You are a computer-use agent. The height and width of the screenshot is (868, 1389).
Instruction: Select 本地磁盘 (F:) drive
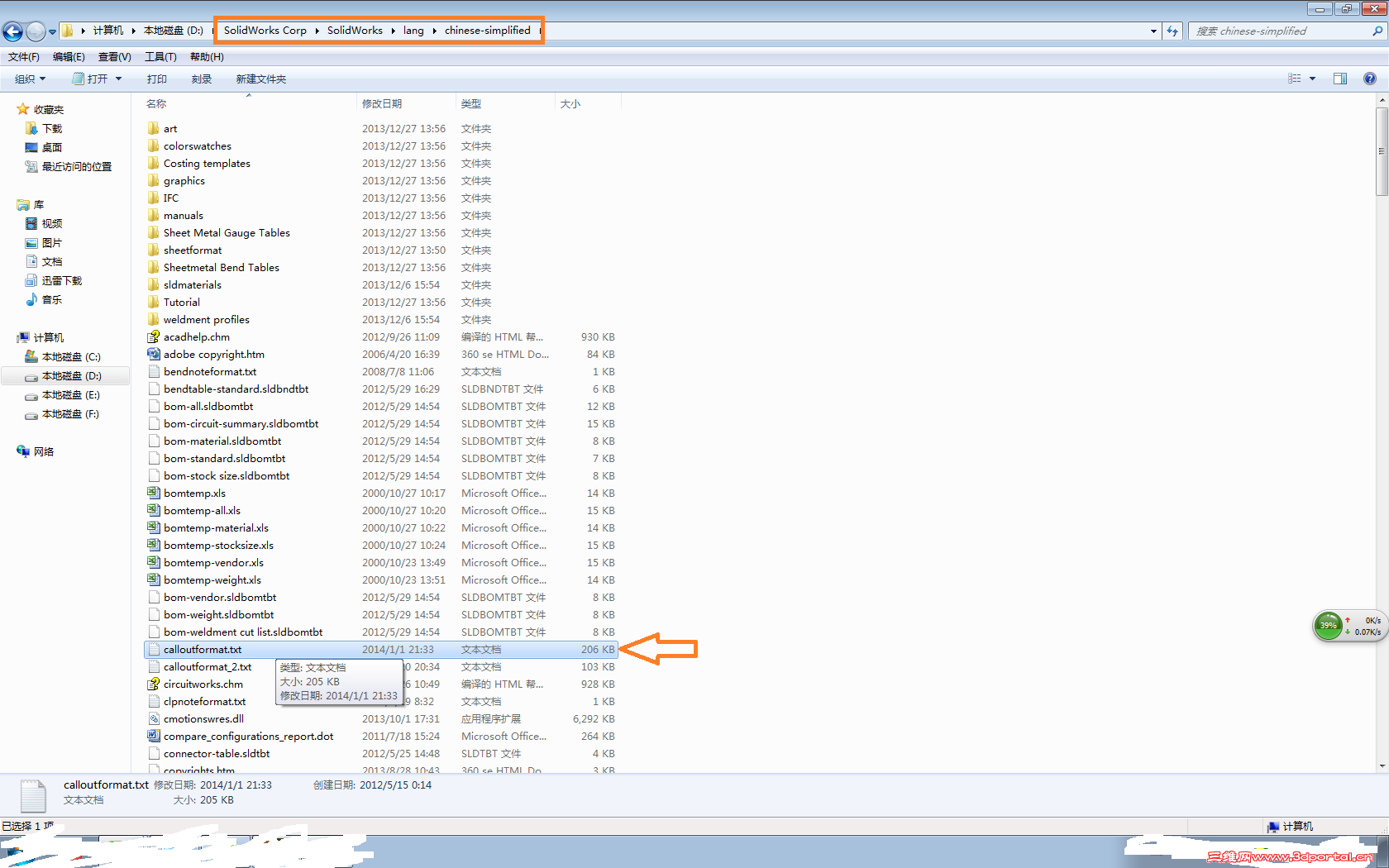(x=70, y=414)
